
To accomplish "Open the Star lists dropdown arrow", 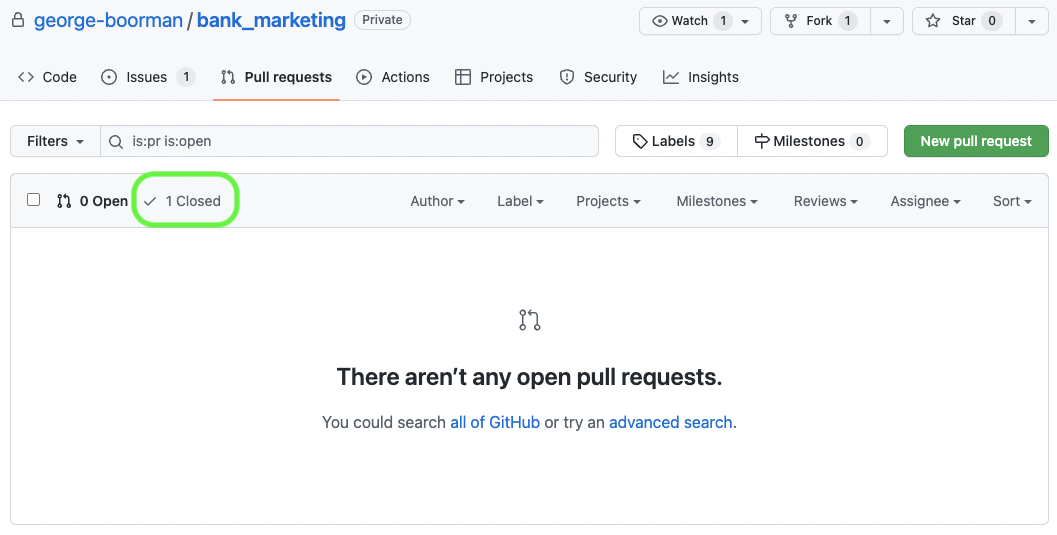I will point(1031,22).
